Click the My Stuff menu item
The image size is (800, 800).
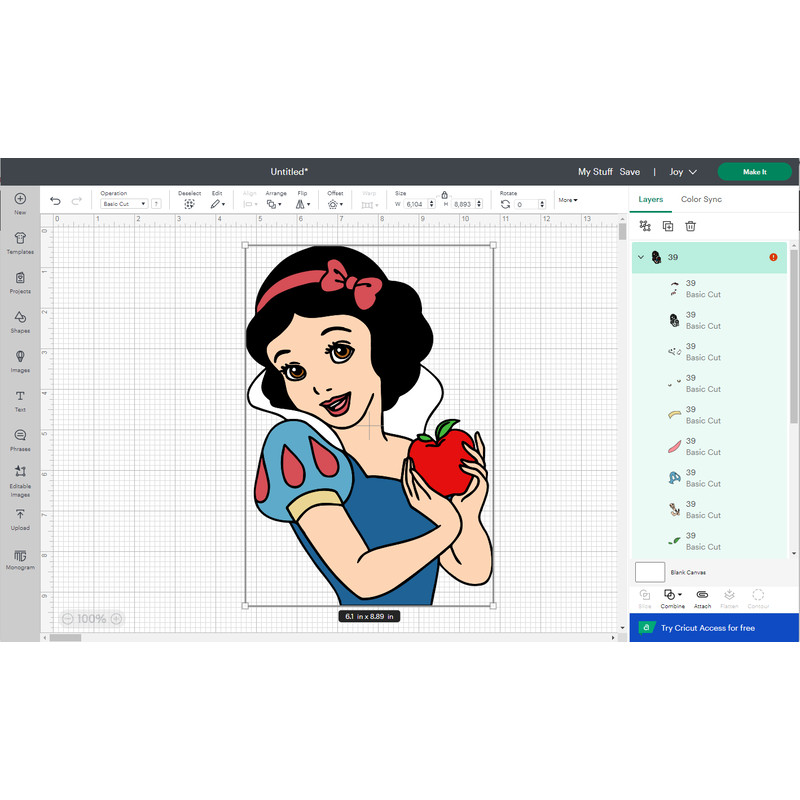(x=596, y=171)
